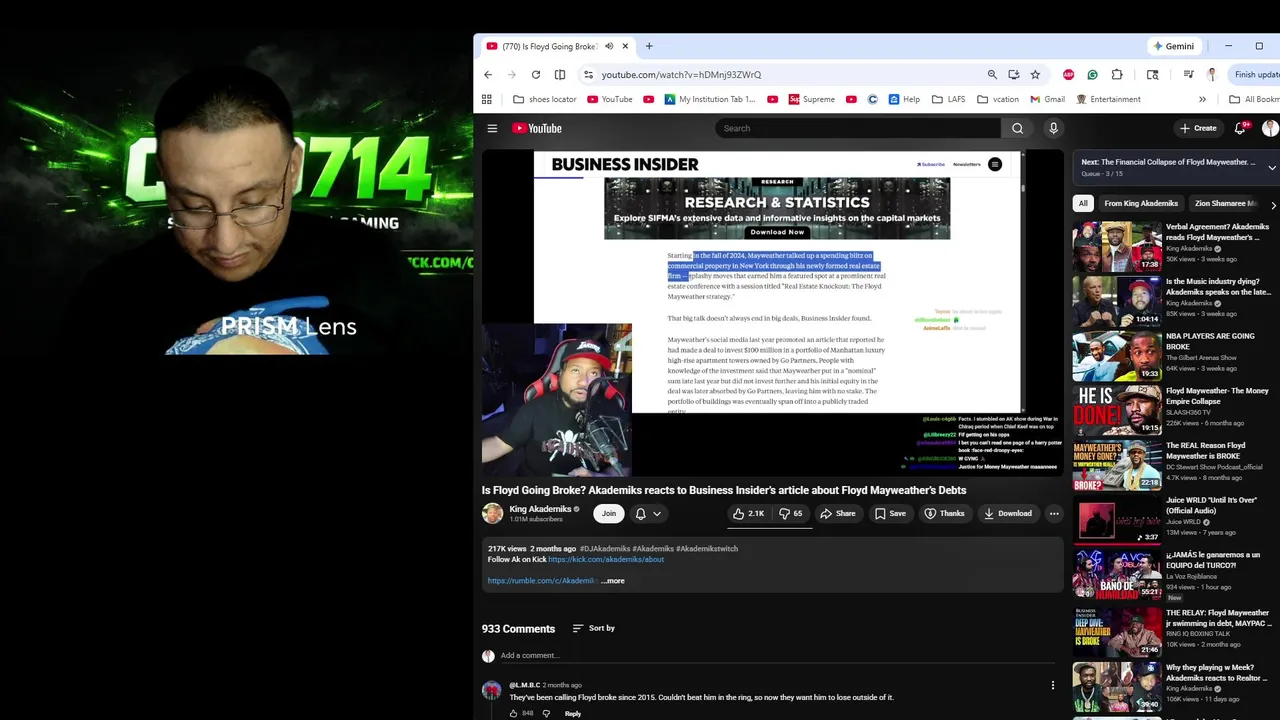Select the All filter chip
Viewport: 1280px width, 720px height.
[x=1082, y=203]
